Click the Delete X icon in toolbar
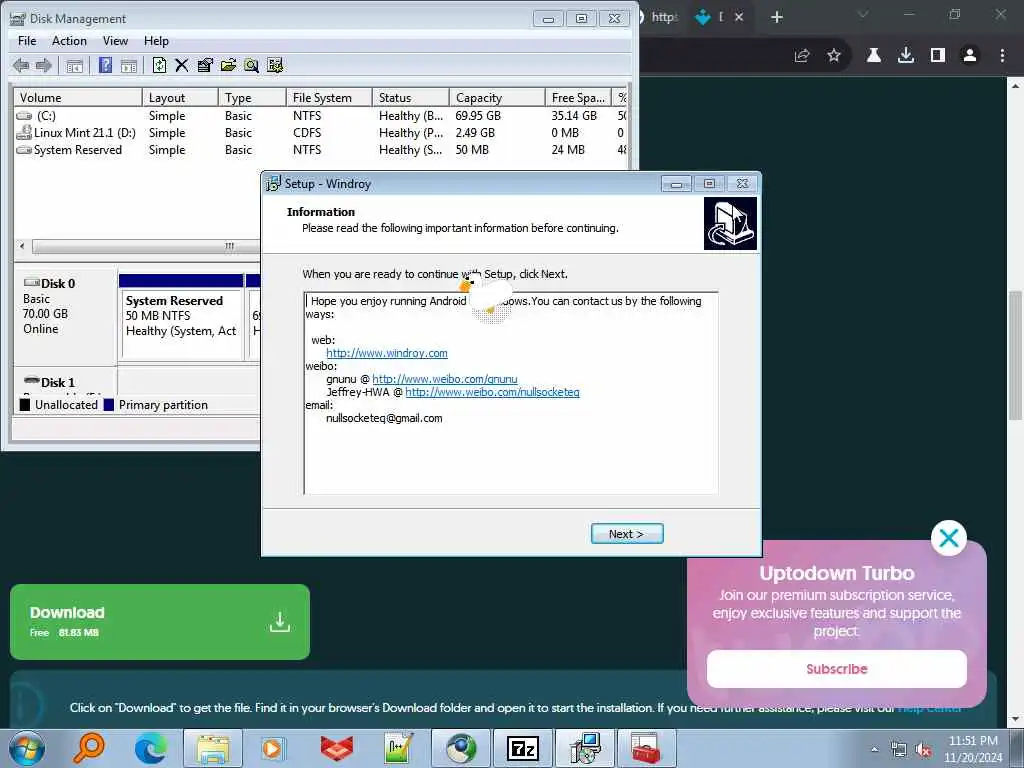 click(x=182, y=65)
